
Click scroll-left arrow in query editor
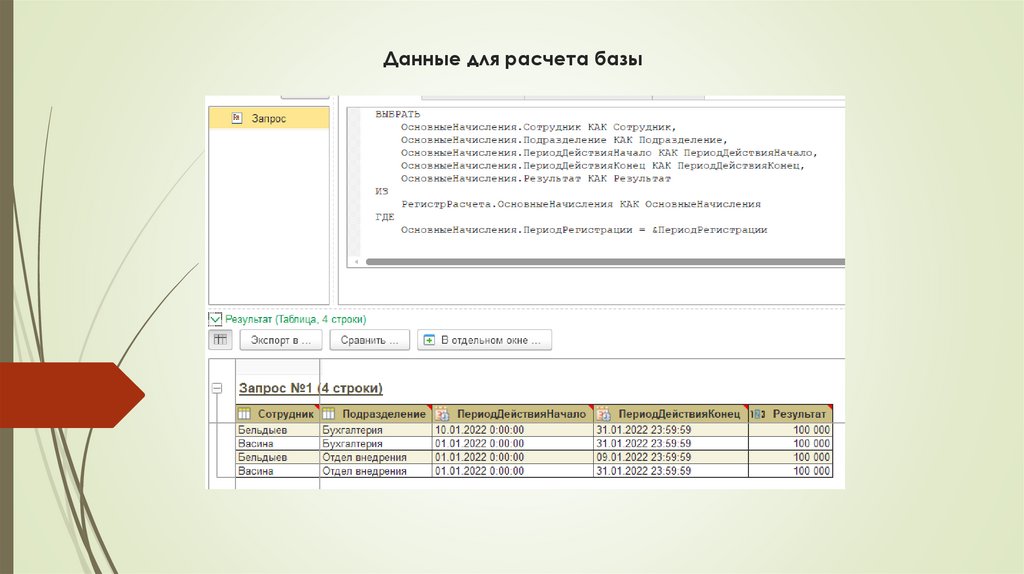pyautogui.click(x=355, y=262)
